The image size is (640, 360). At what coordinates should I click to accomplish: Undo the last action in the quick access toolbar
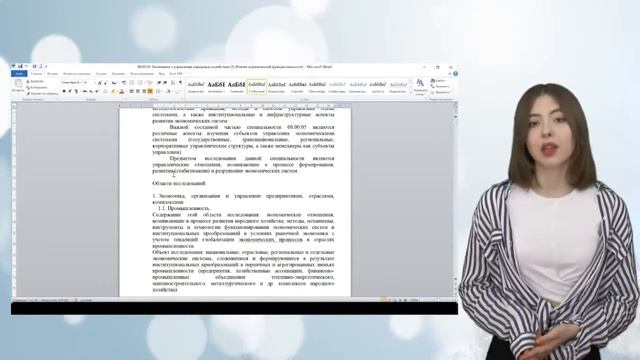pyautogui.click(x=26, y=66)
